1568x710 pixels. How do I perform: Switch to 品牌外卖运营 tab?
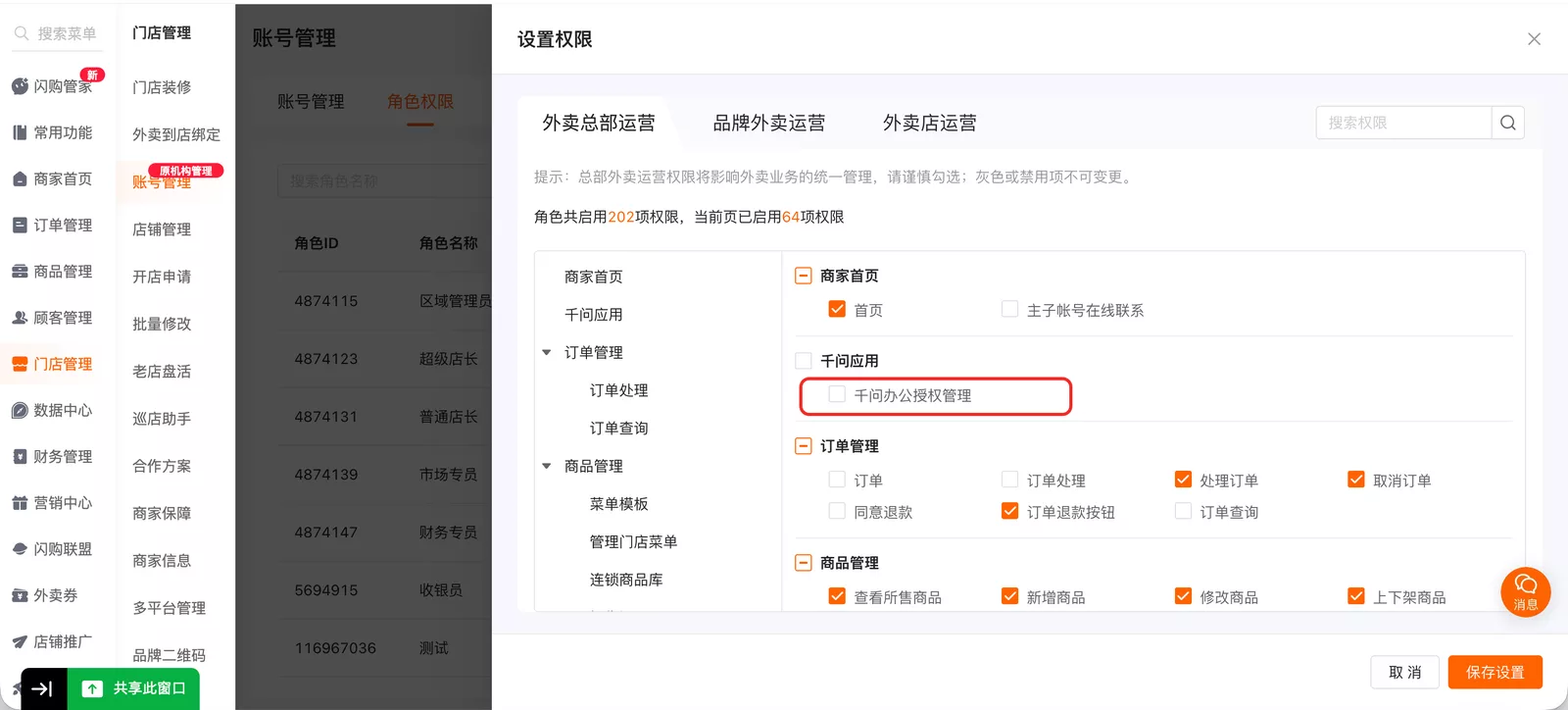[x=768, y=123]
